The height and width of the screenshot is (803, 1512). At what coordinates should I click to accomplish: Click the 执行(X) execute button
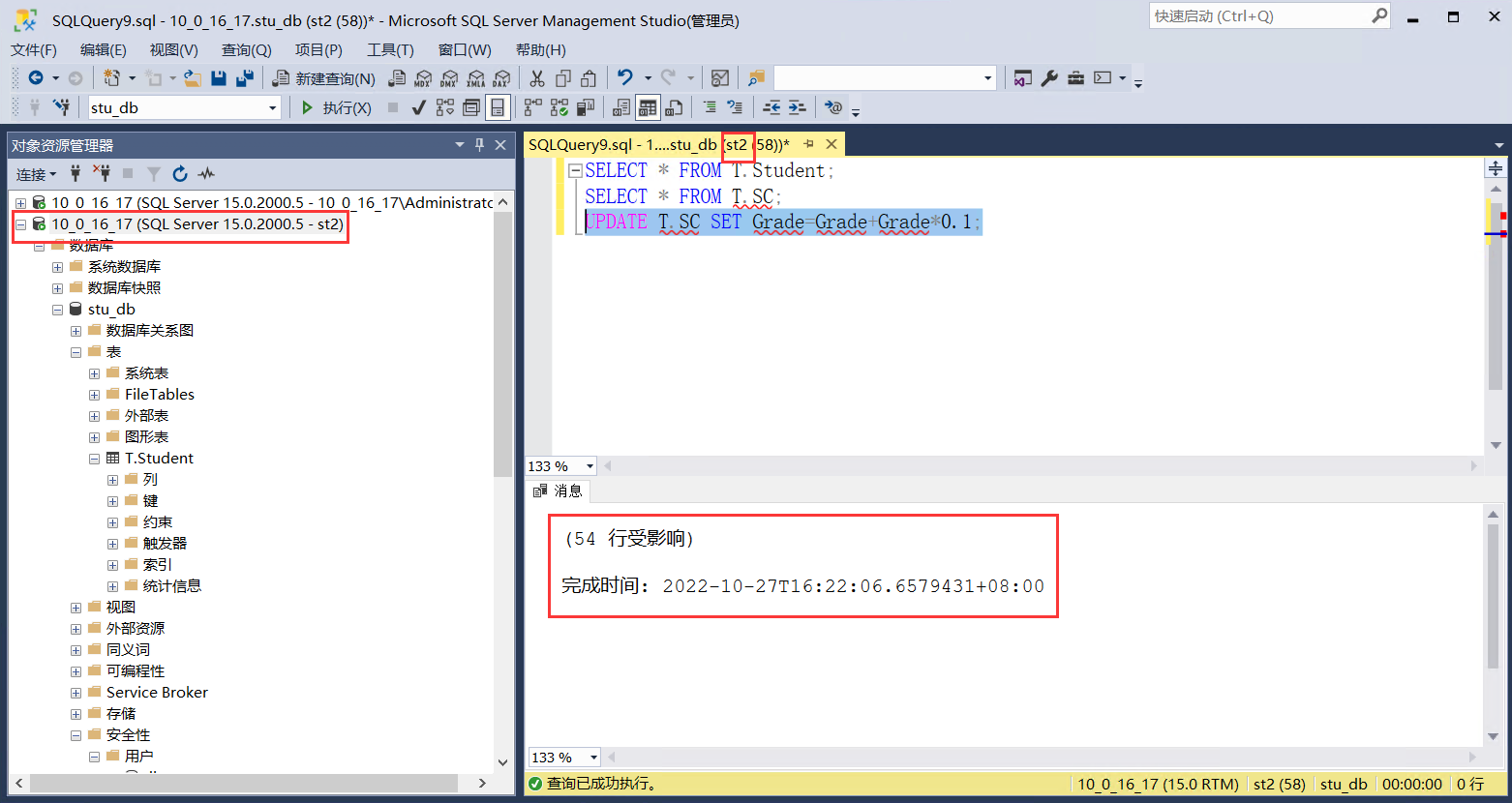point(336,107)
